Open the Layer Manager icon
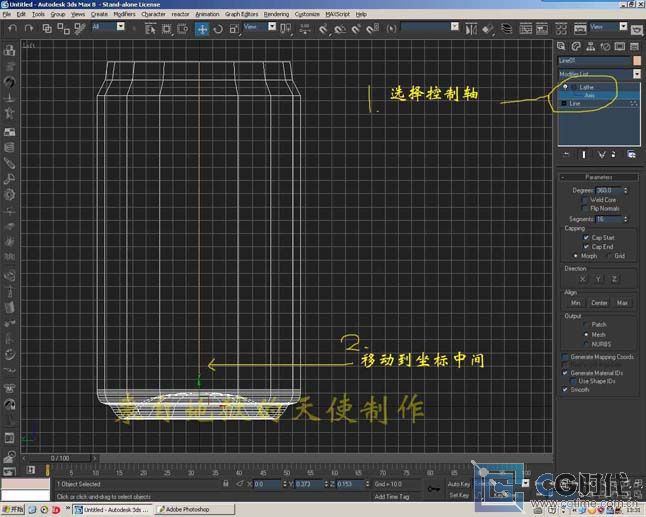The image size is (646, 517). point(506,29)
